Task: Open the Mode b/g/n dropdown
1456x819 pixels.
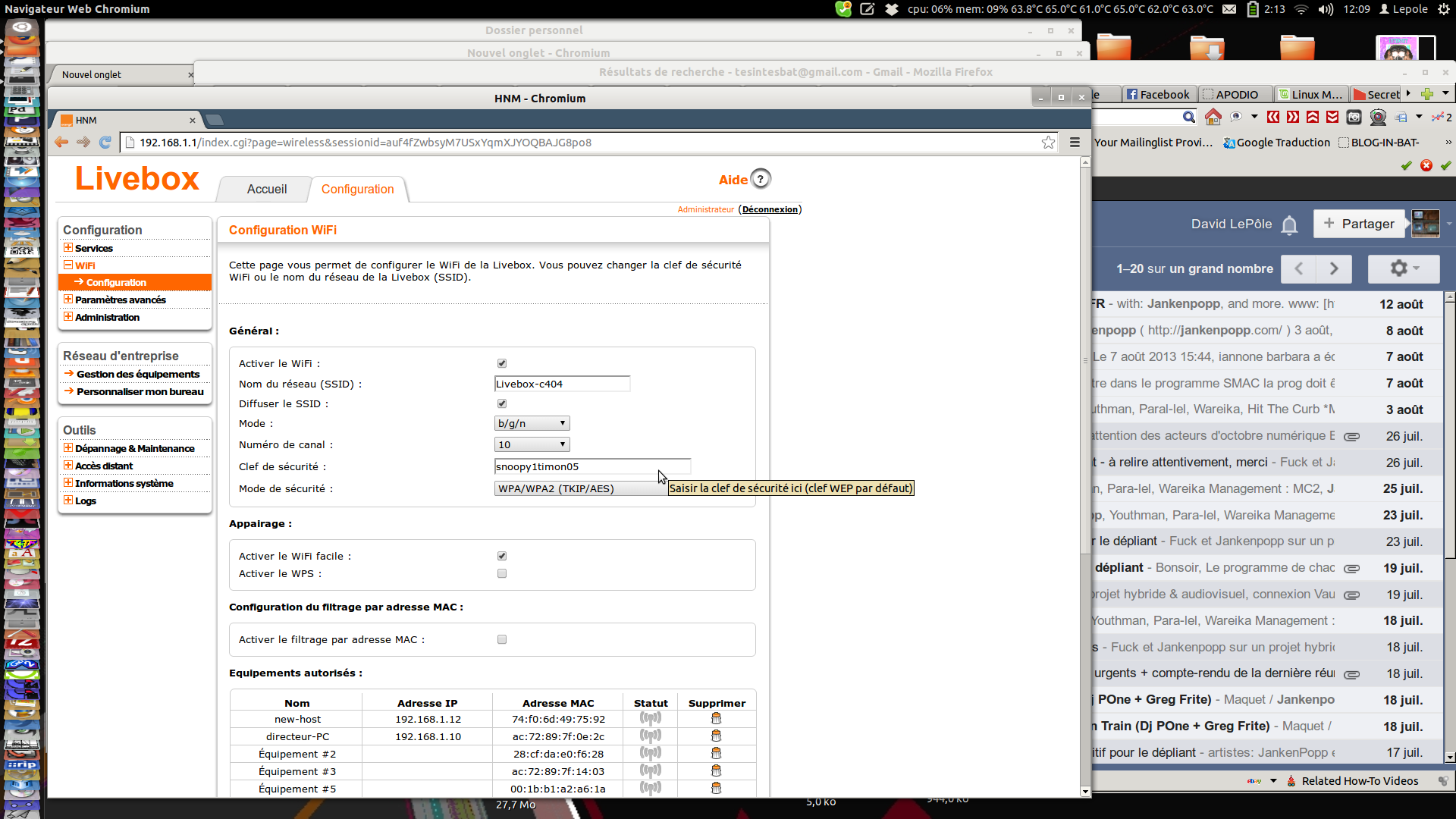Action: tap(532, 423)
